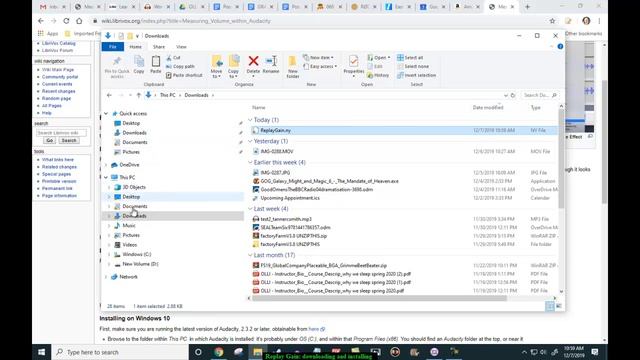640x360 pixels.
Task: Click the Paste ribbon icon
Action: [x=156, y=64]
